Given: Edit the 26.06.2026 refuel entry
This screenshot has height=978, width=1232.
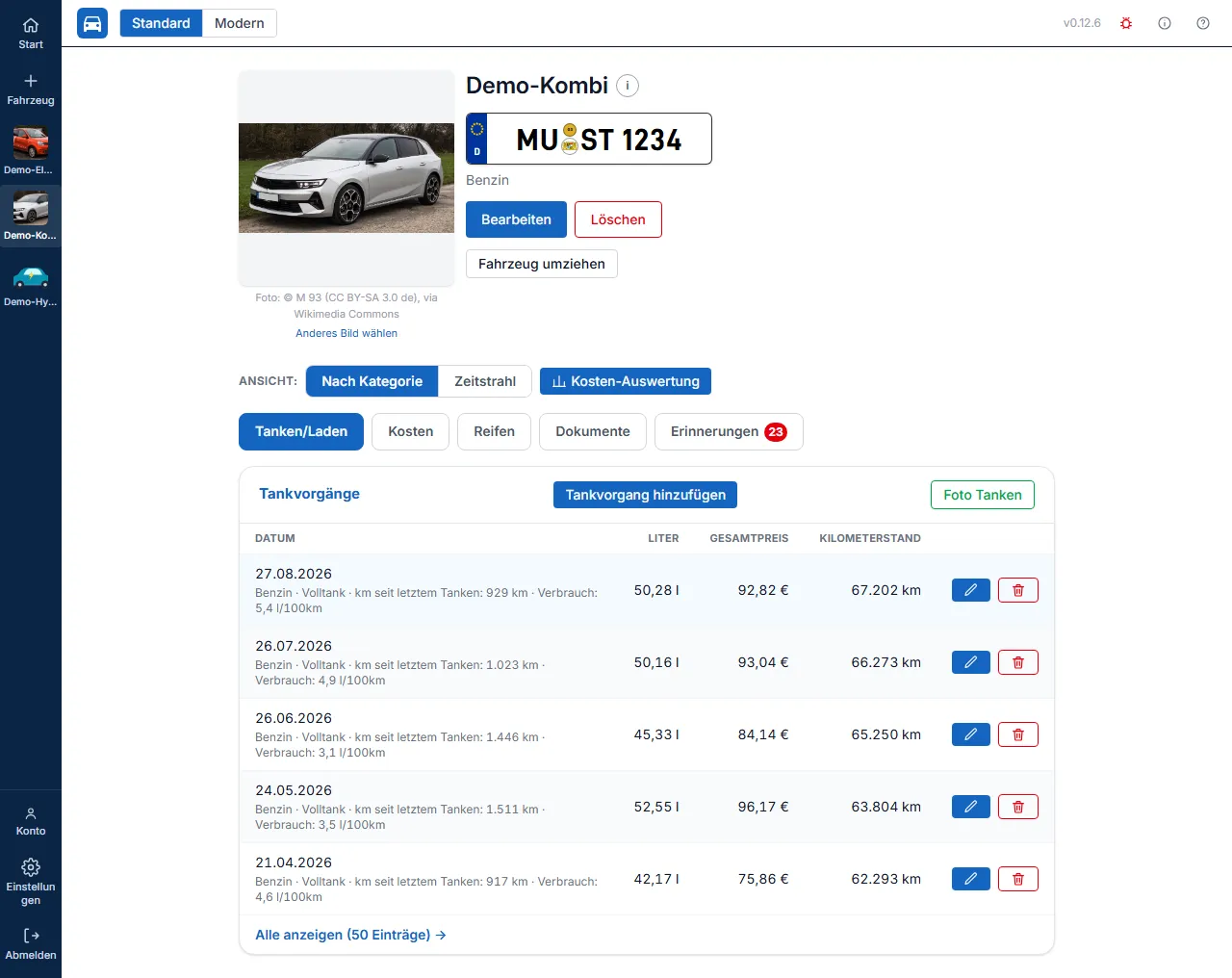Looking at the screenshot, I should (x=971, y=734).
